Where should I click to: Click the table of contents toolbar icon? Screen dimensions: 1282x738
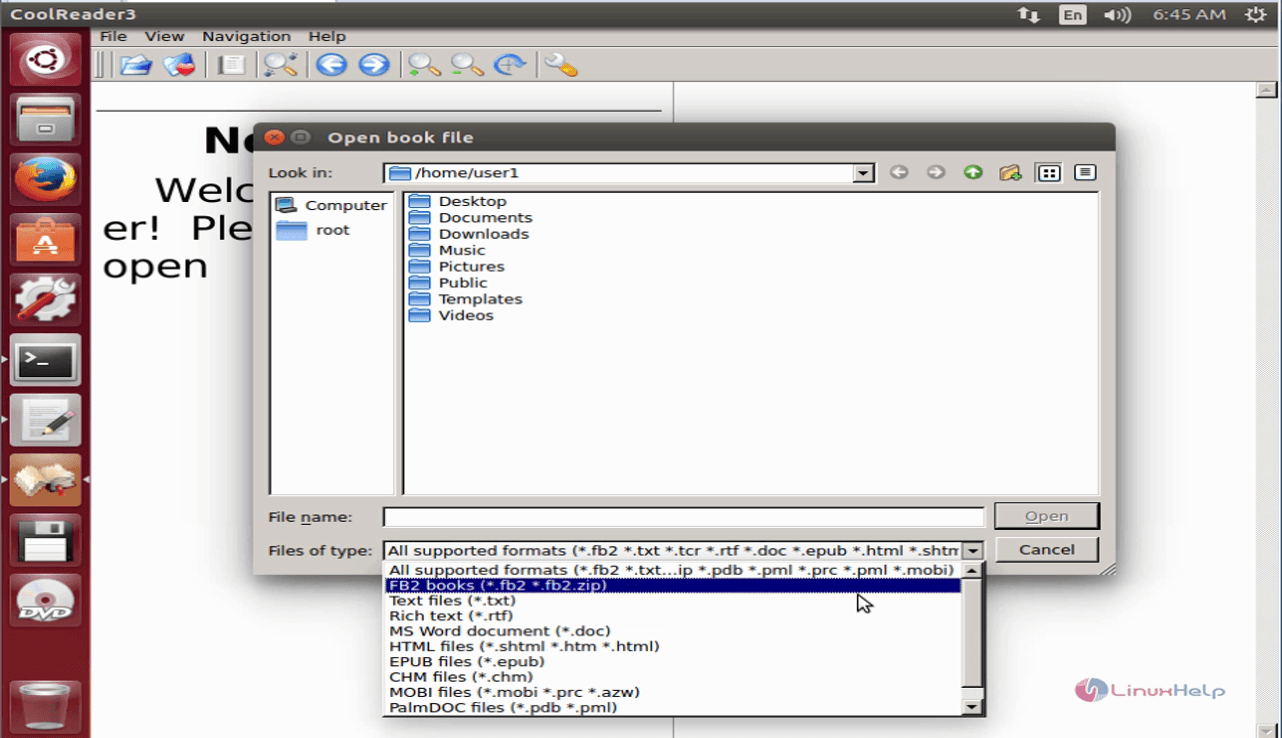(x=231, y=65)
